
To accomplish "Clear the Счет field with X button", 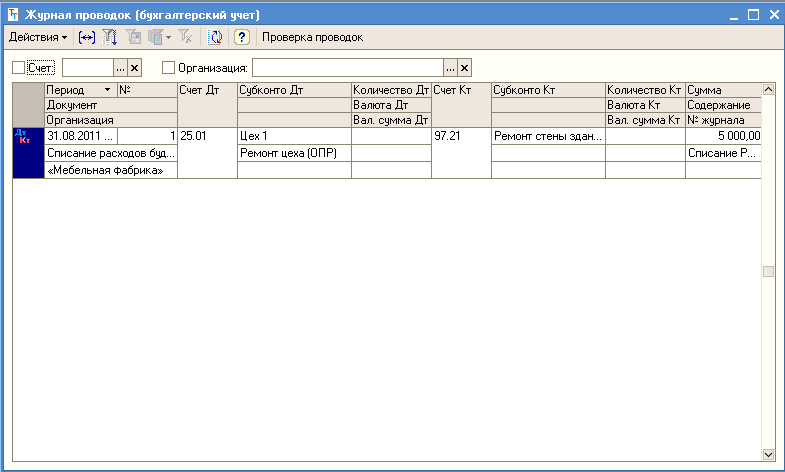I will 135,68.
